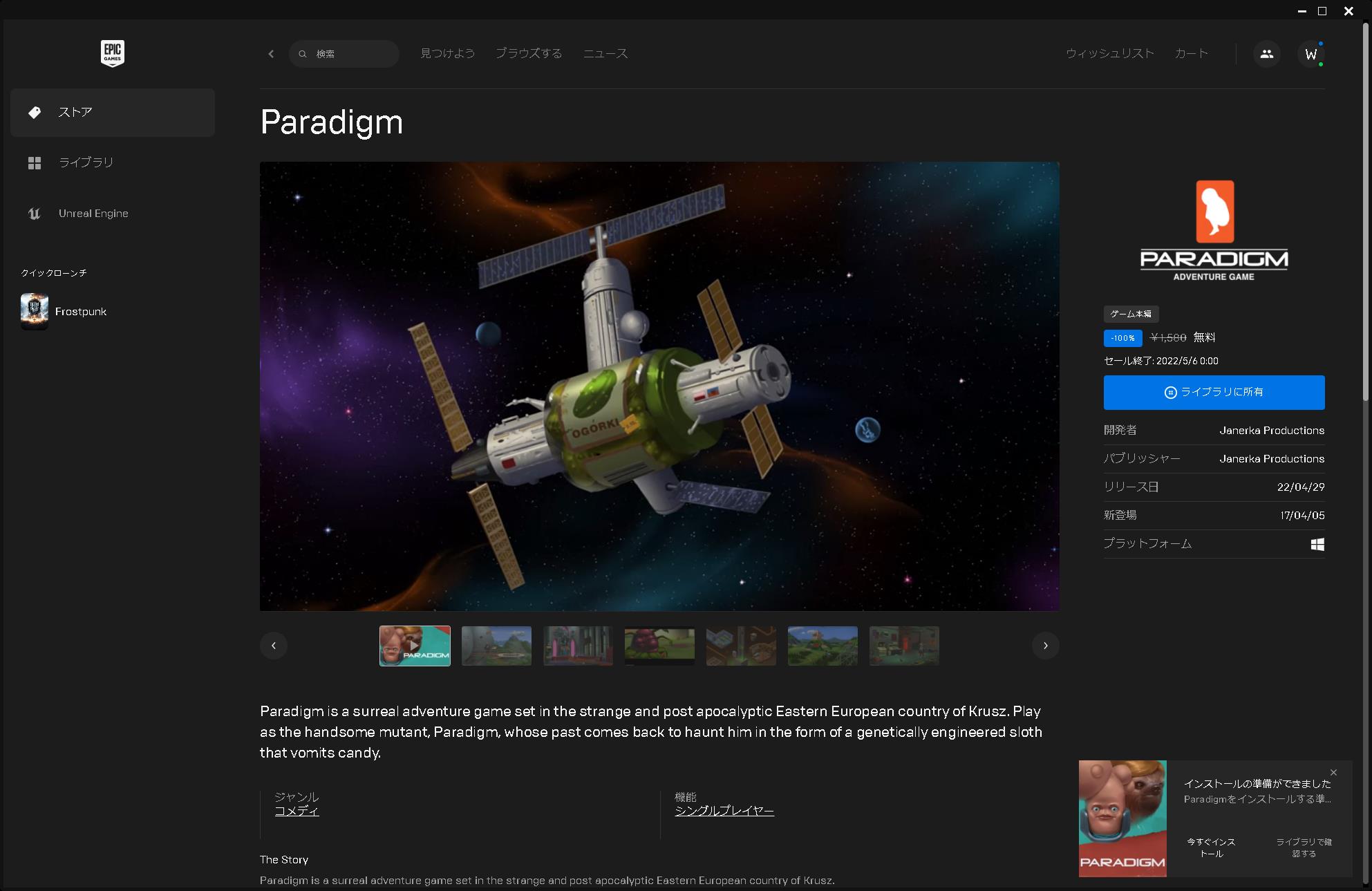Screen dimensions: 1372x891
Task: Open the W account profile avatar
Action: tap(1310, 54)
